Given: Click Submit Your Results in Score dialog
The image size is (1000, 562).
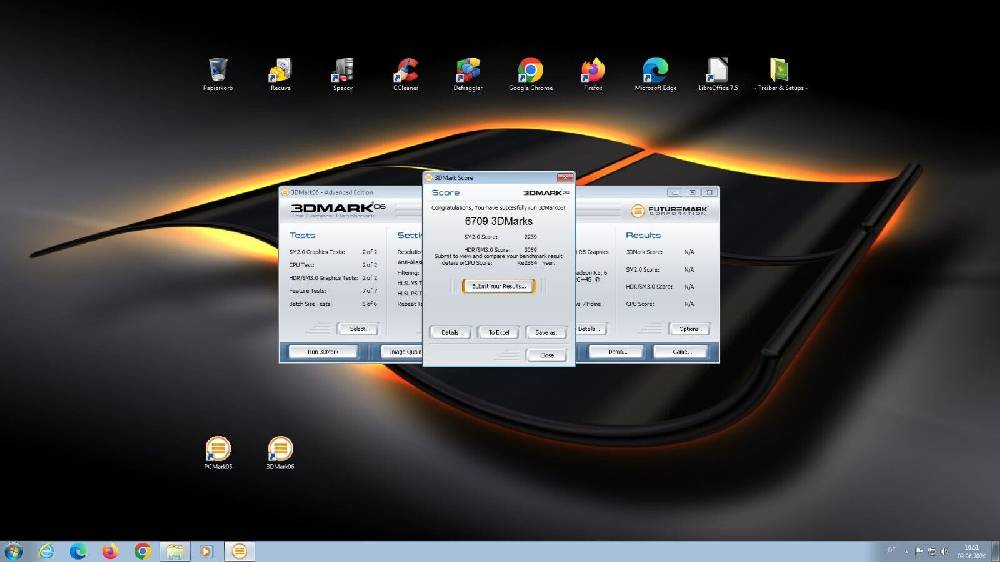Looking at the screenshot, I should pyautogui.click(x=499, y=286).
